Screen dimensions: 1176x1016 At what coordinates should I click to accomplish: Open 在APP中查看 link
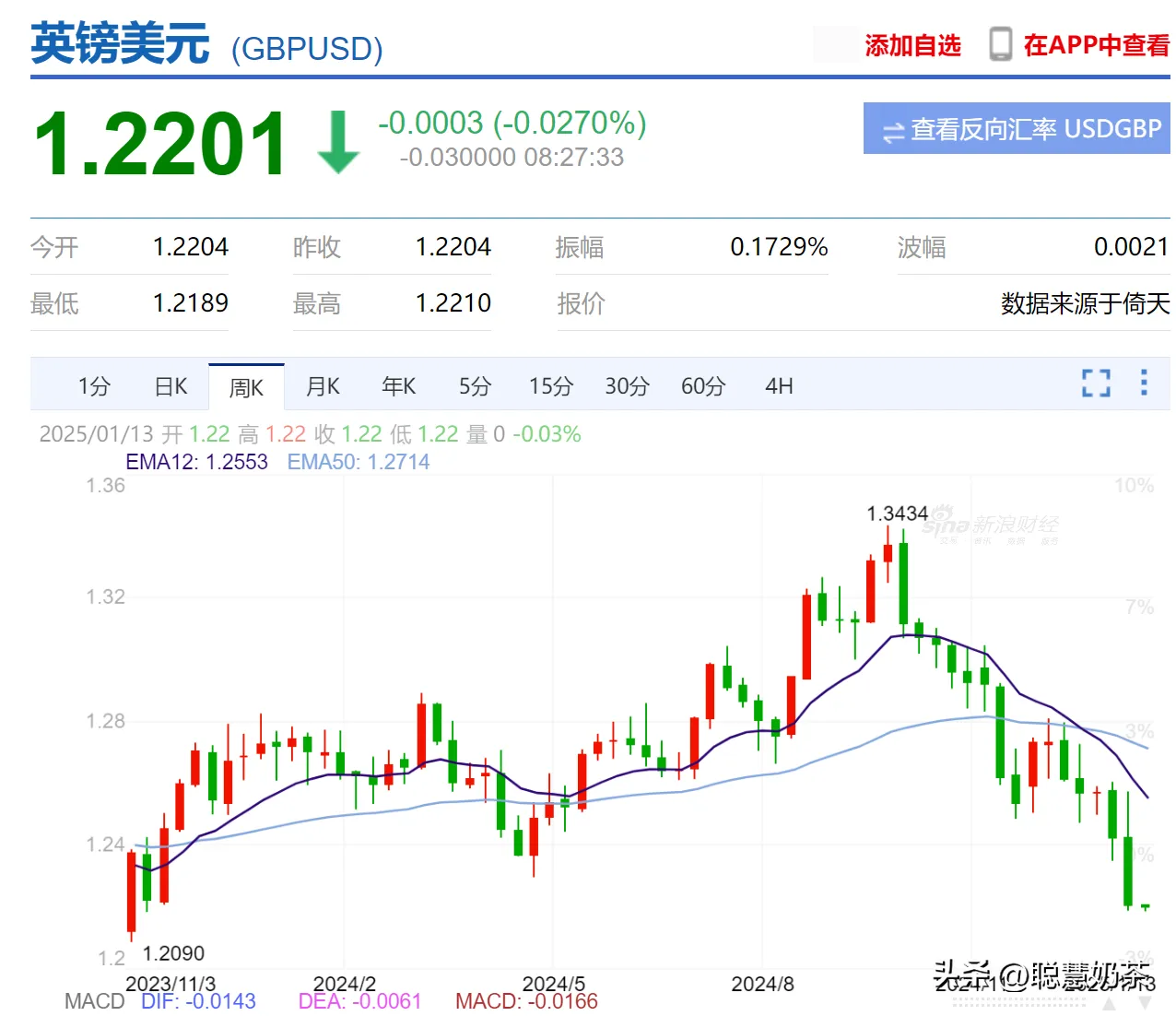pyautogui.click(x=1097, y=45)
